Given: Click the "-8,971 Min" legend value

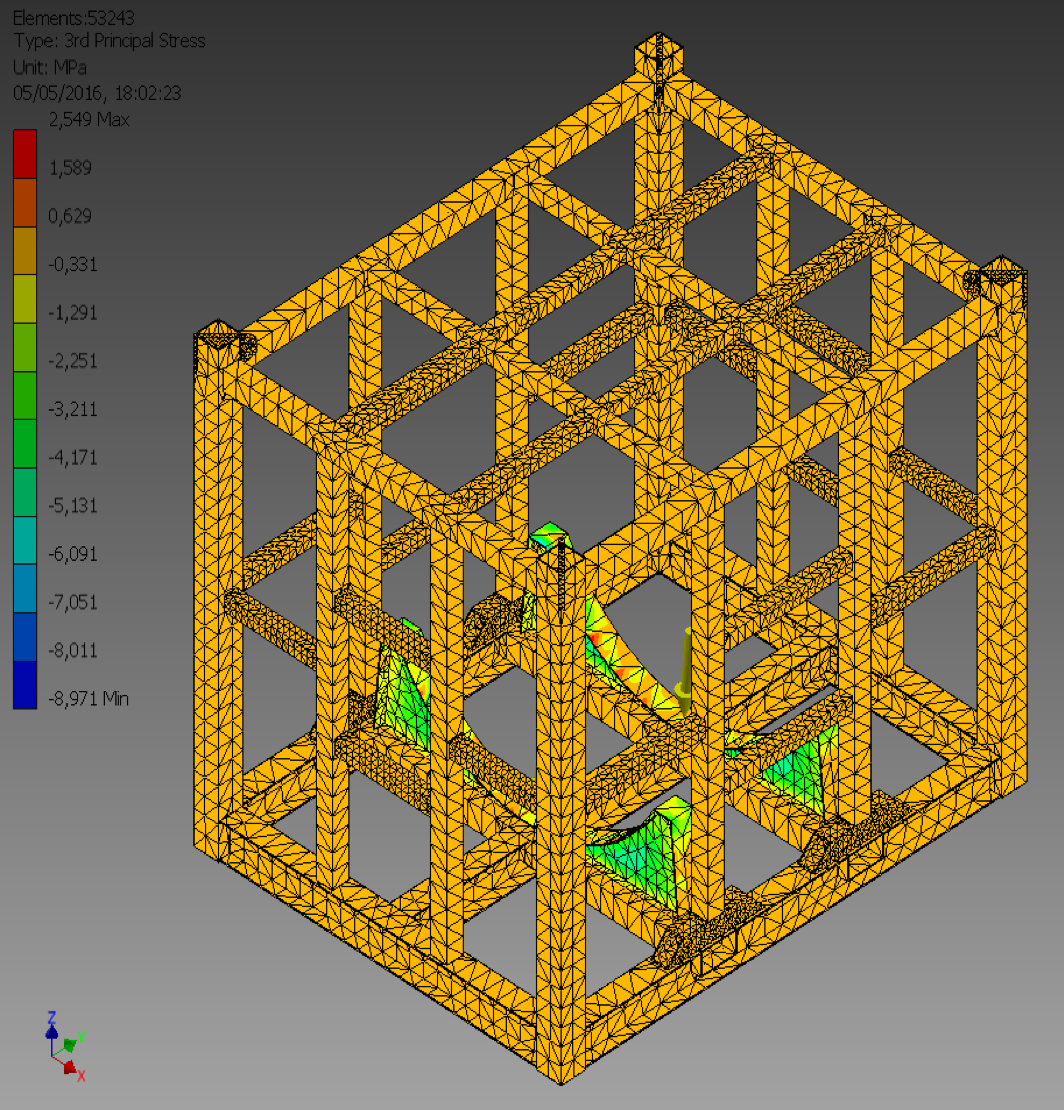Looking at the screenshot, I should (88, 698).
